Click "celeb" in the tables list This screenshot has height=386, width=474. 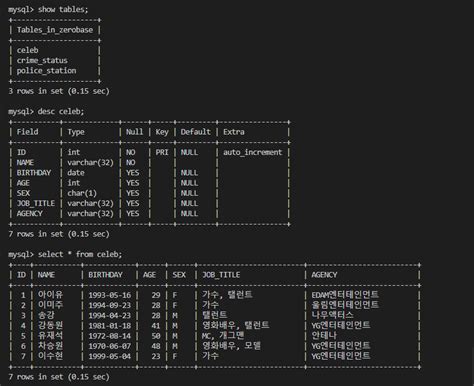coord(28,50)
